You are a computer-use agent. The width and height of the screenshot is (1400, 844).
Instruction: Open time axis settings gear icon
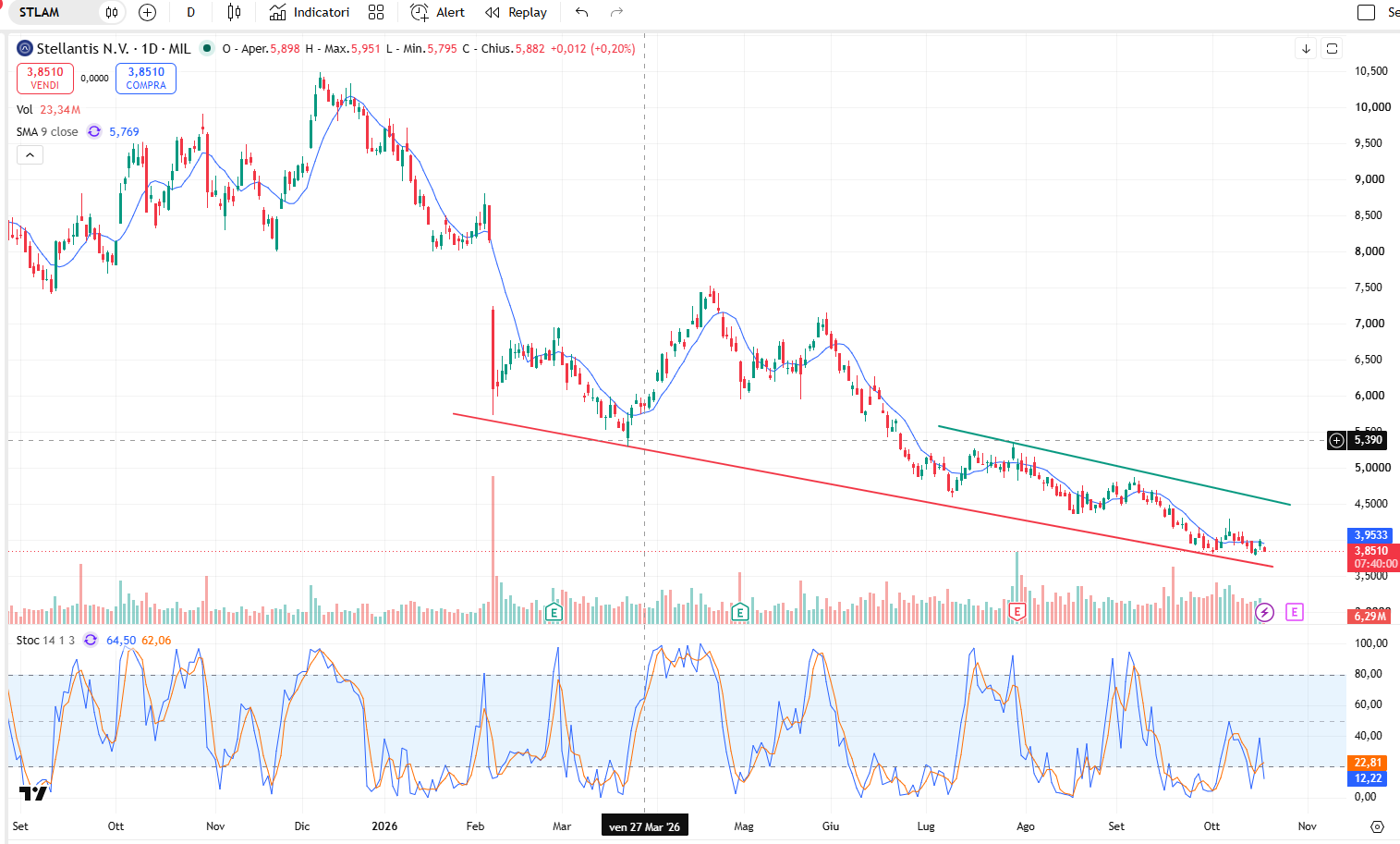(1377, 826)
